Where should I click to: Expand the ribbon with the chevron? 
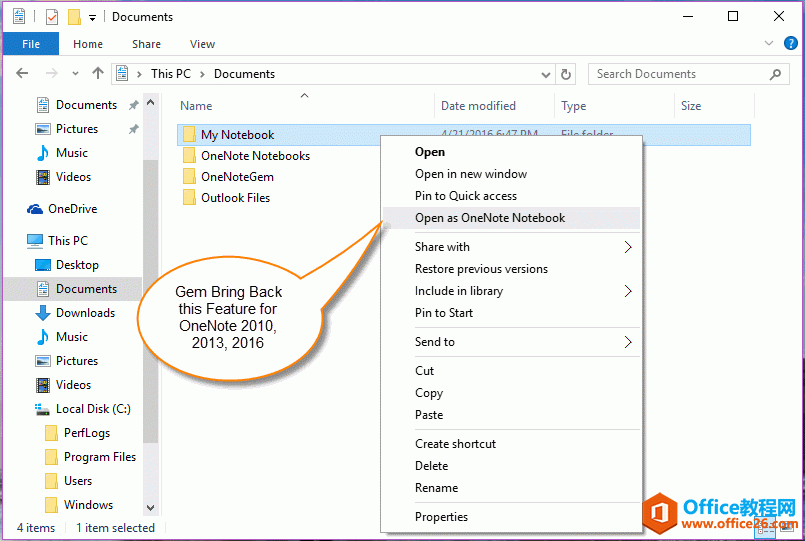(x=769, y=43)
